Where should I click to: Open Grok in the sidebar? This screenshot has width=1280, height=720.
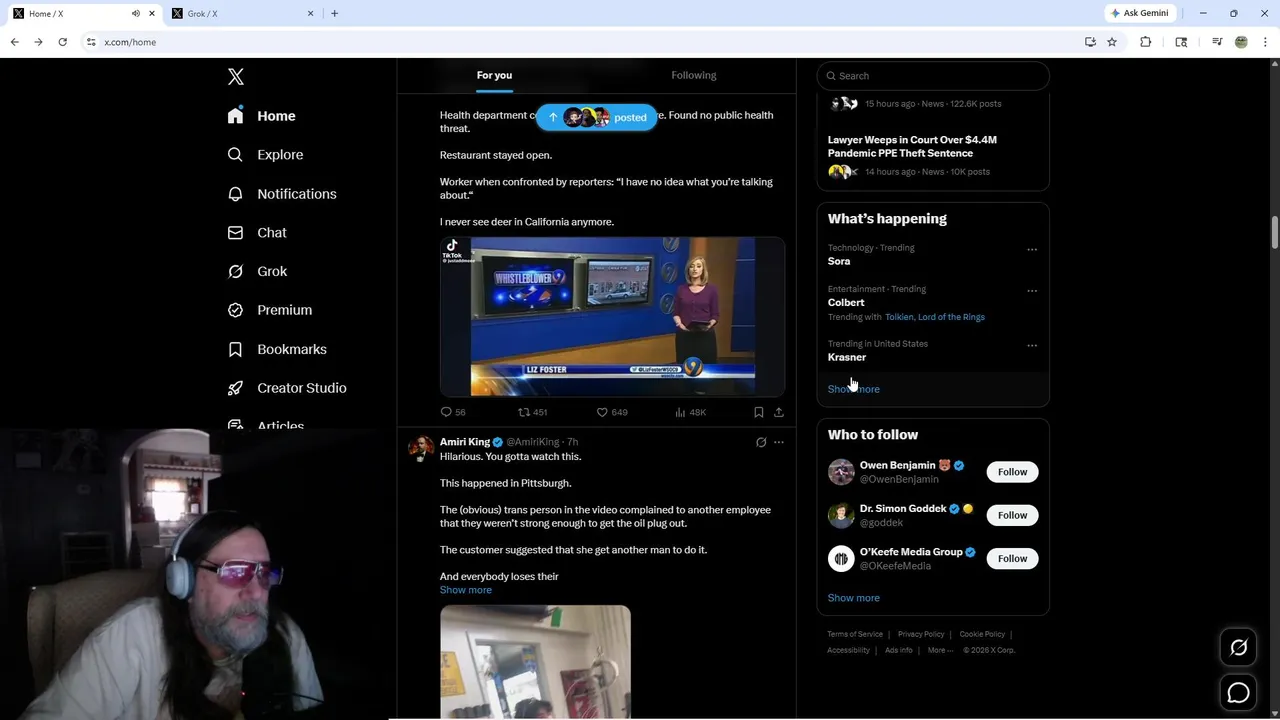coord(257,271)
